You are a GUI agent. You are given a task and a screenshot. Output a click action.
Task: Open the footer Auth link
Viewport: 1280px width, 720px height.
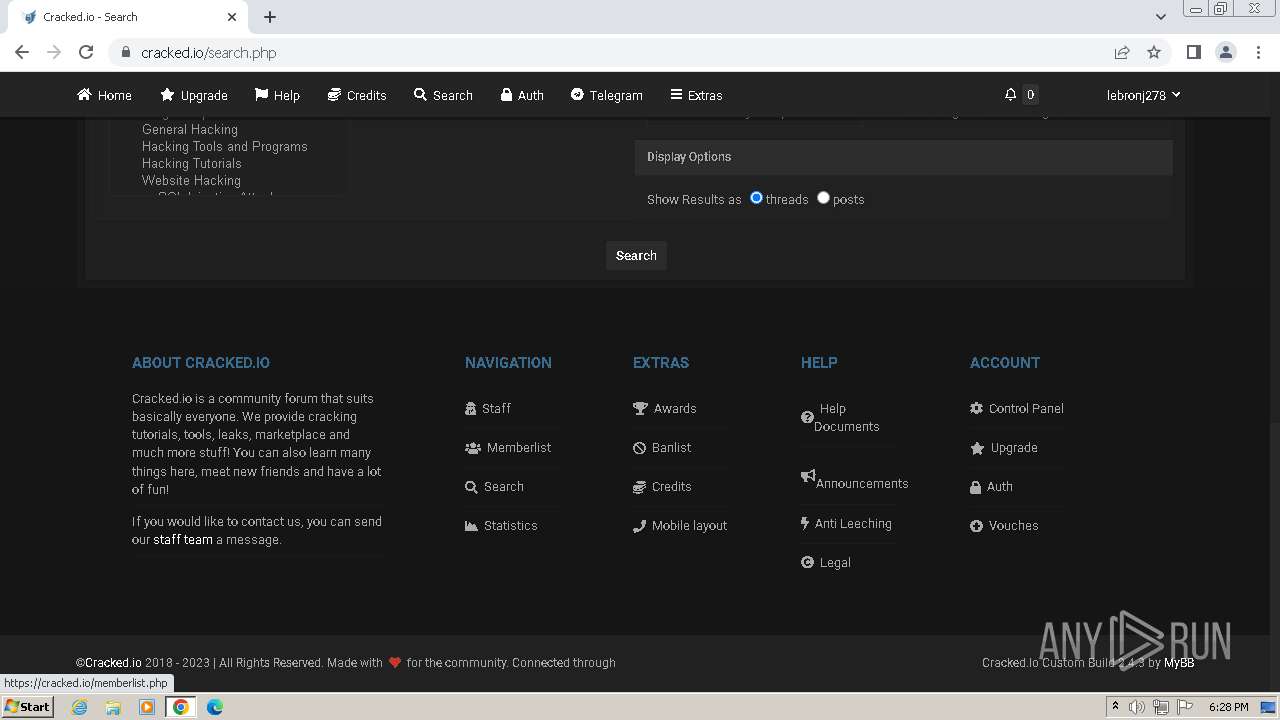(991, 486)
